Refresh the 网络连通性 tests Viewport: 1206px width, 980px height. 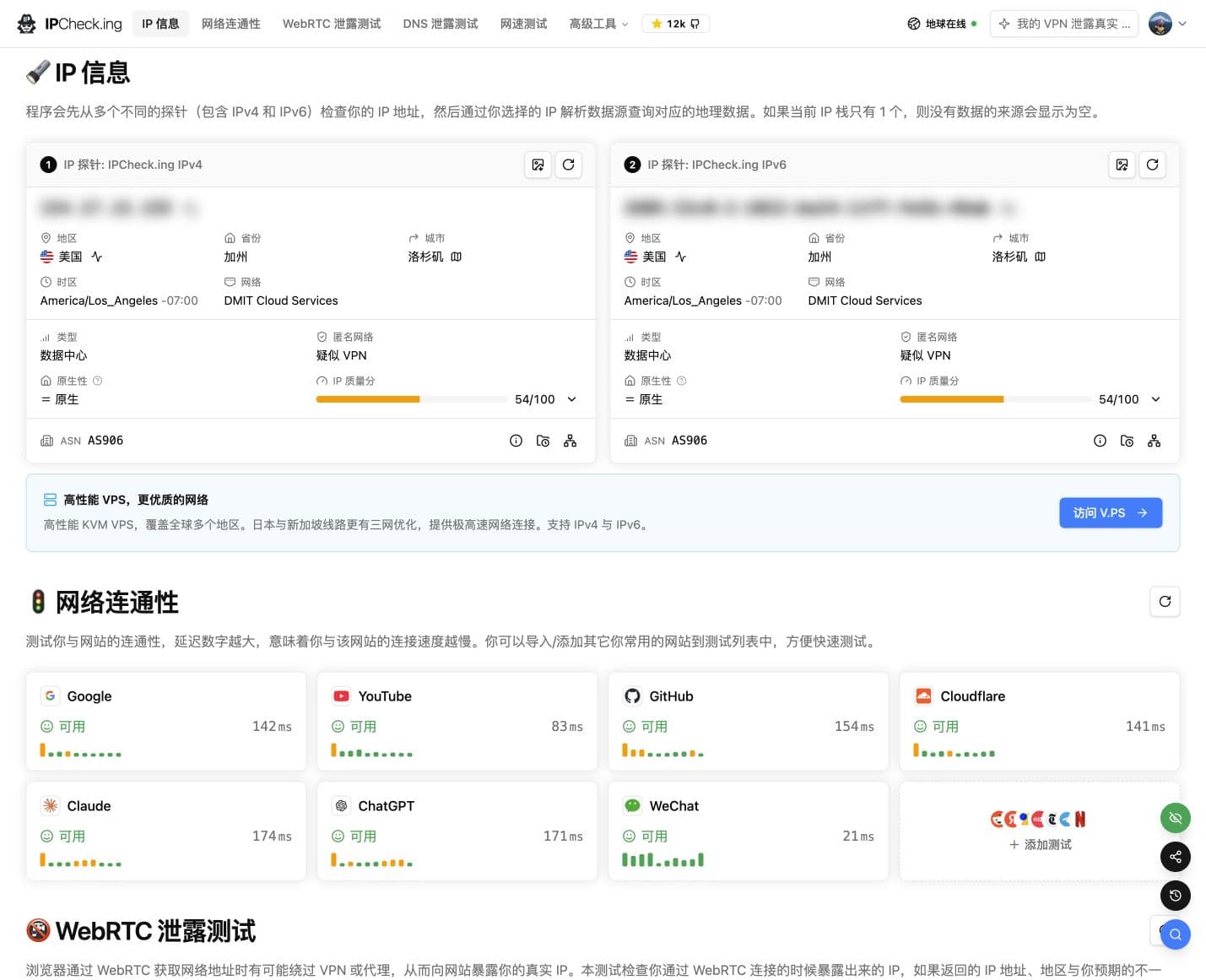point(1165,602)
